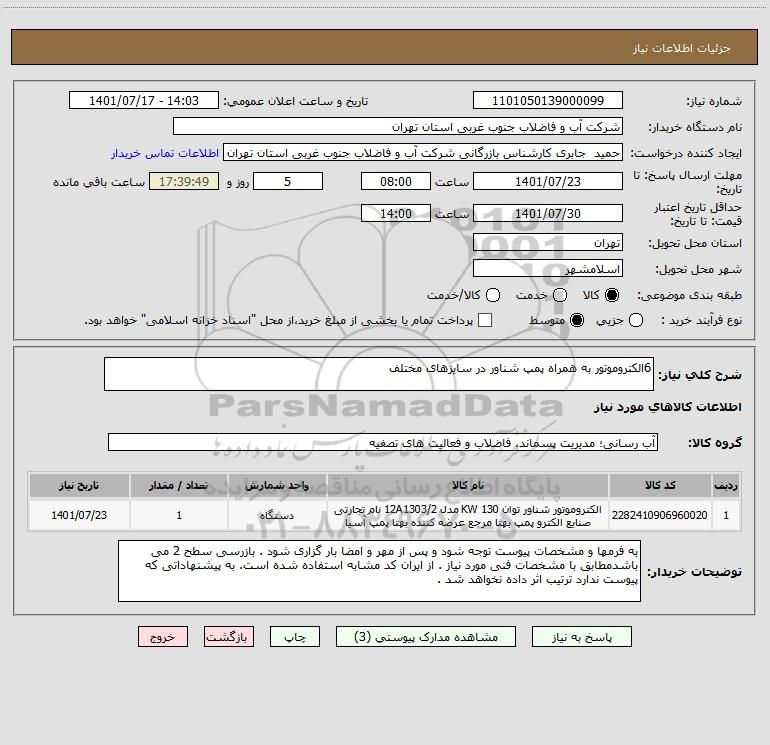Click the خروج exit button

[x=163, y=637]
